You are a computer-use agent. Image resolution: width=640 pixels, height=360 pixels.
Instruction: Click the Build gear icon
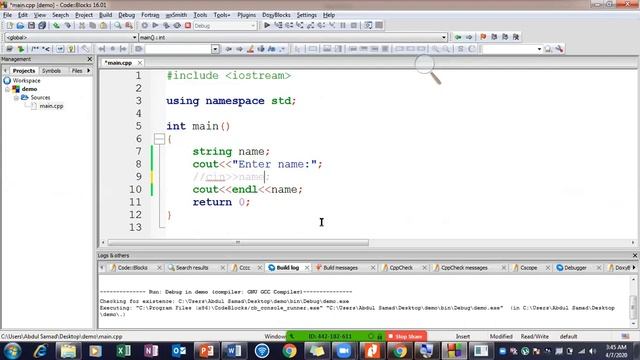[x=144, y=25]
